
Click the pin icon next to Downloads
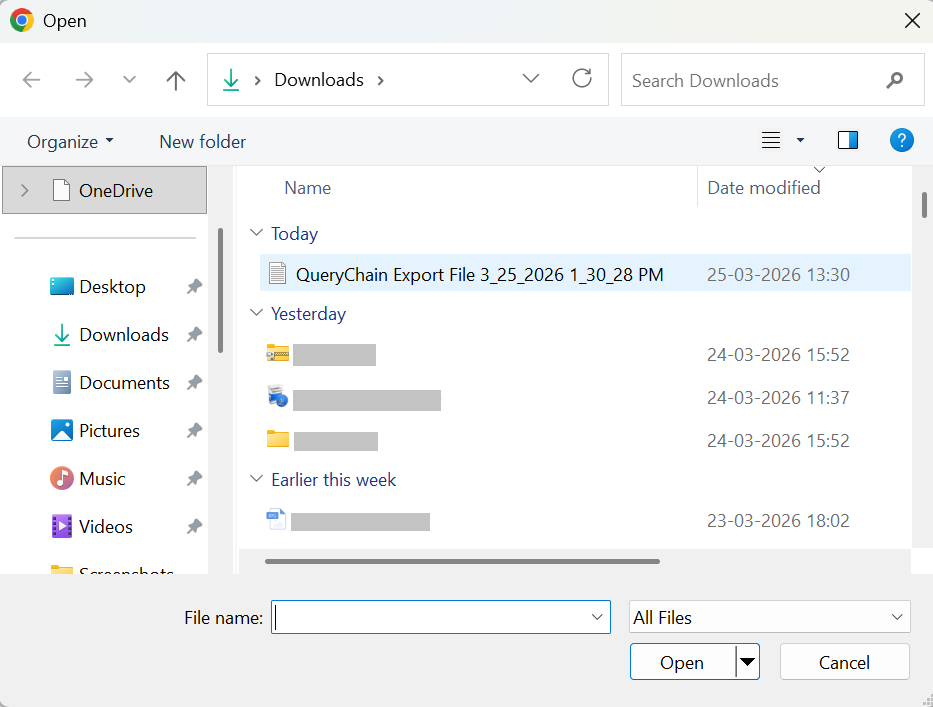tap(194, 335)
